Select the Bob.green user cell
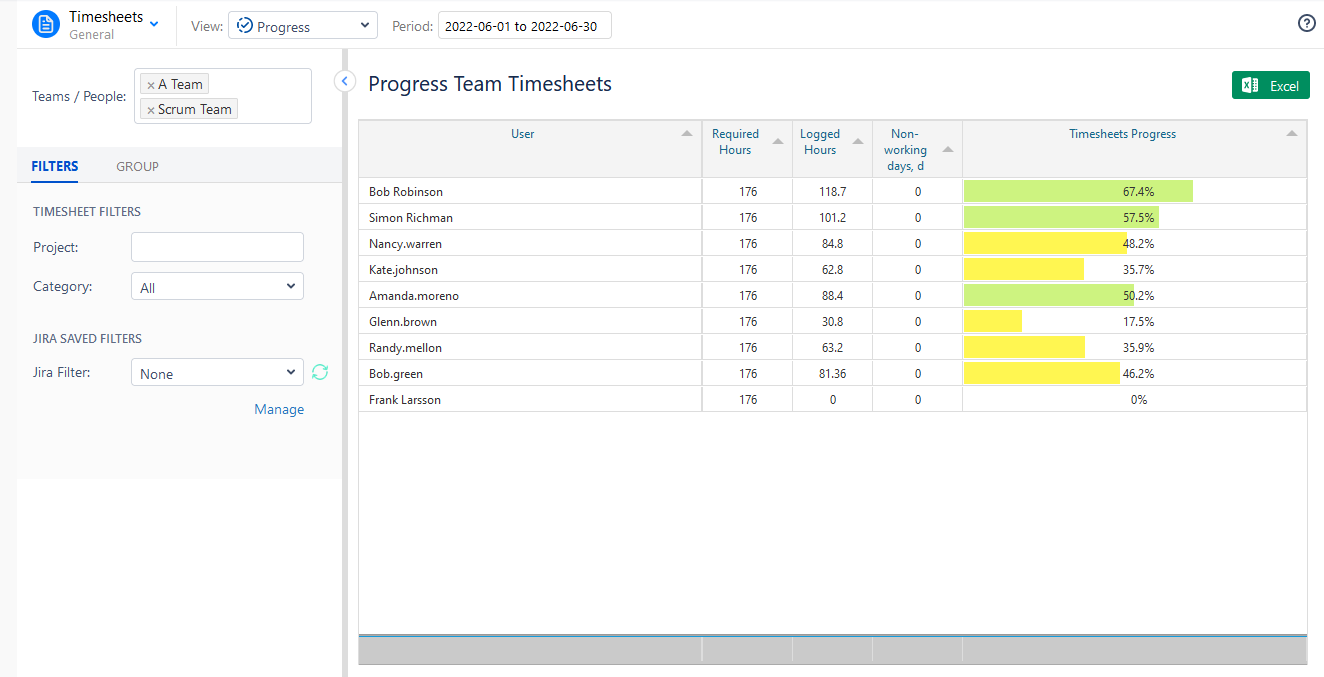Viewport: 1324px width, 677px height. pos(530,373)
